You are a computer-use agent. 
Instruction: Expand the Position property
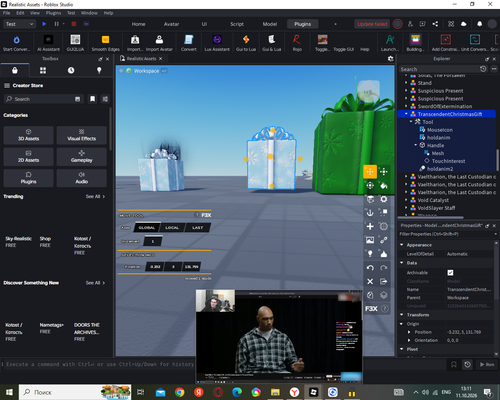[409, 332]
